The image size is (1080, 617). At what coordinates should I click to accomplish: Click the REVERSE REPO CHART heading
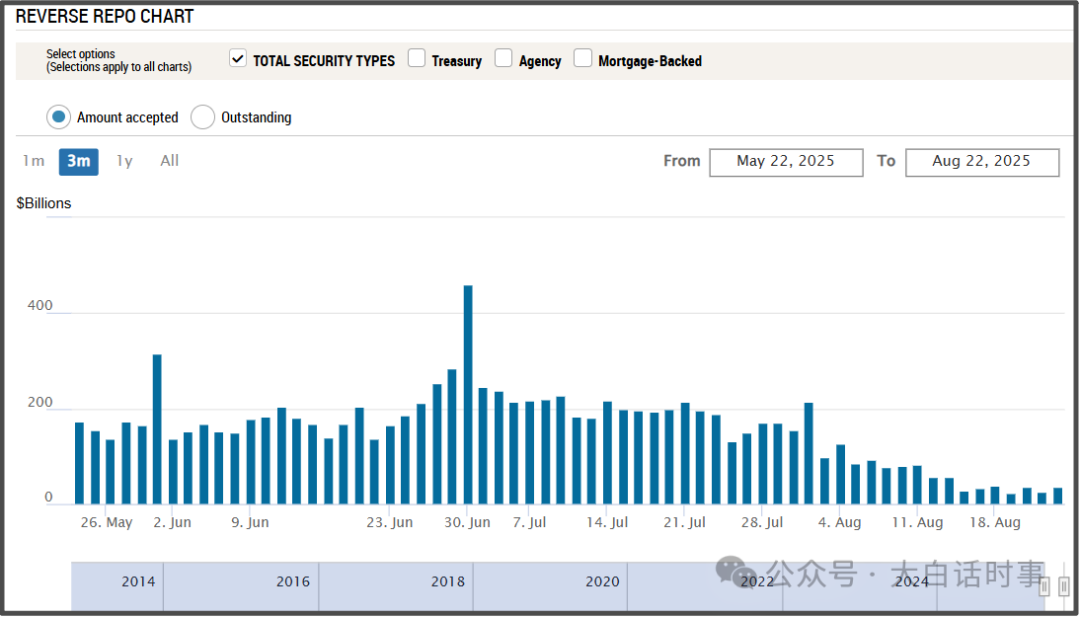tap(105, 17)
